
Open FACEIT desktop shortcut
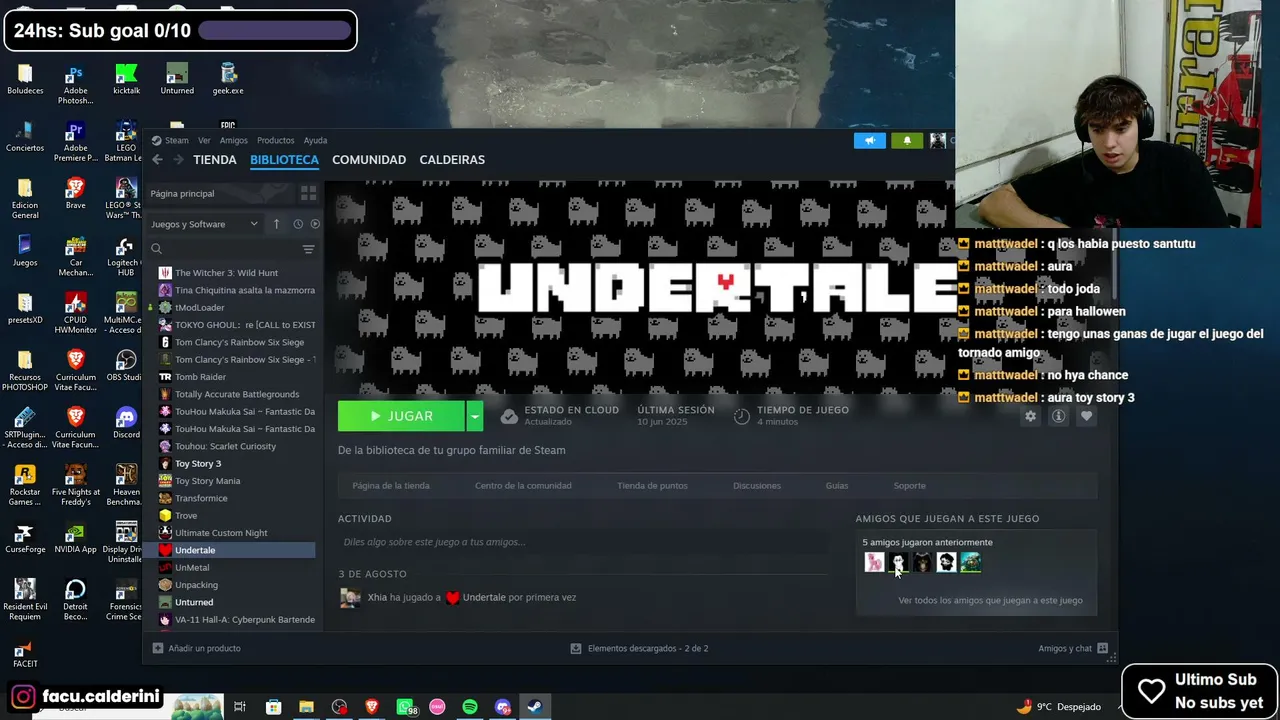point(25,653)
